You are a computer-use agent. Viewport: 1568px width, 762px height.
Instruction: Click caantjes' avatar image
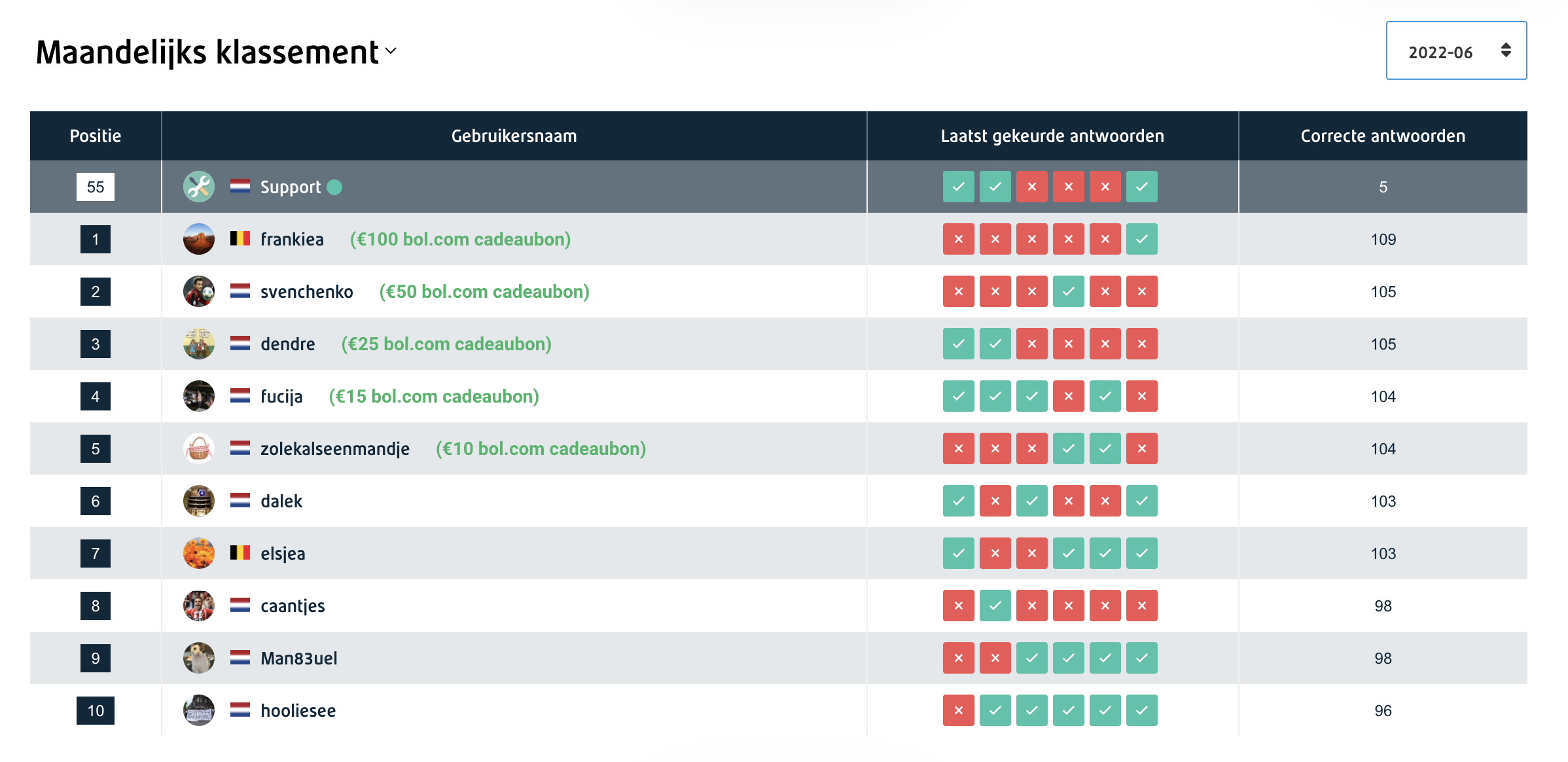199,606
